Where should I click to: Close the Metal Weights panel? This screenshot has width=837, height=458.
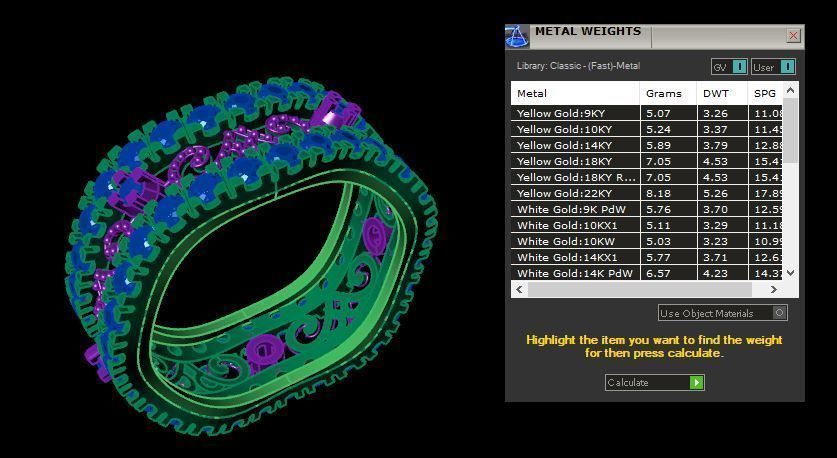click(x=793, y=36)
